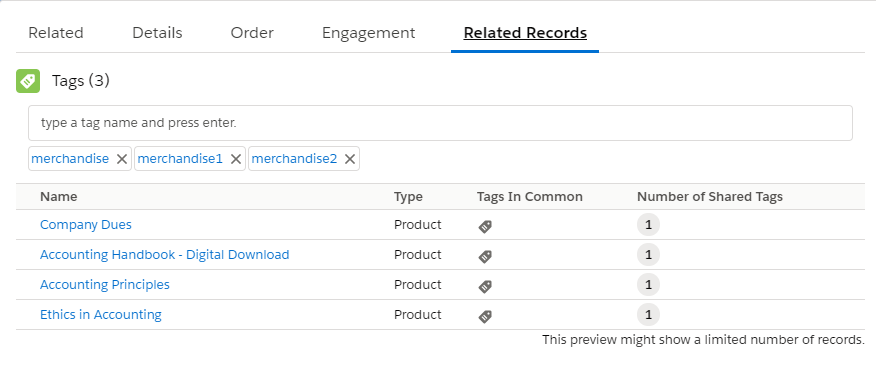Open the Ethics in Accounting link
876x368 pixels.
pos(101,314)
